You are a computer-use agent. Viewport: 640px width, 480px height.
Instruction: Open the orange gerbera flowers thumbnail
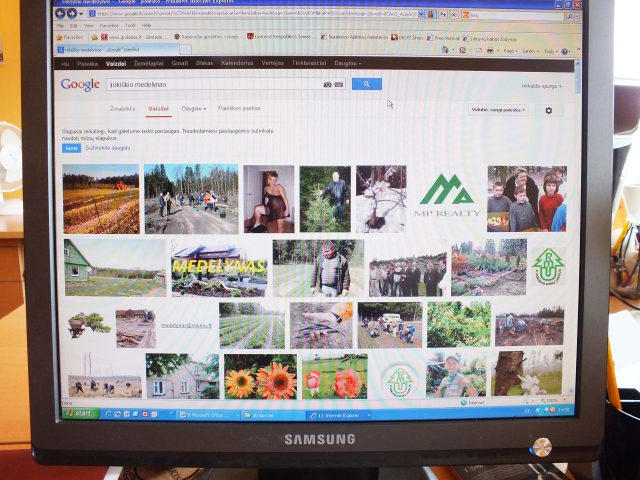click(x=260, y=376)
